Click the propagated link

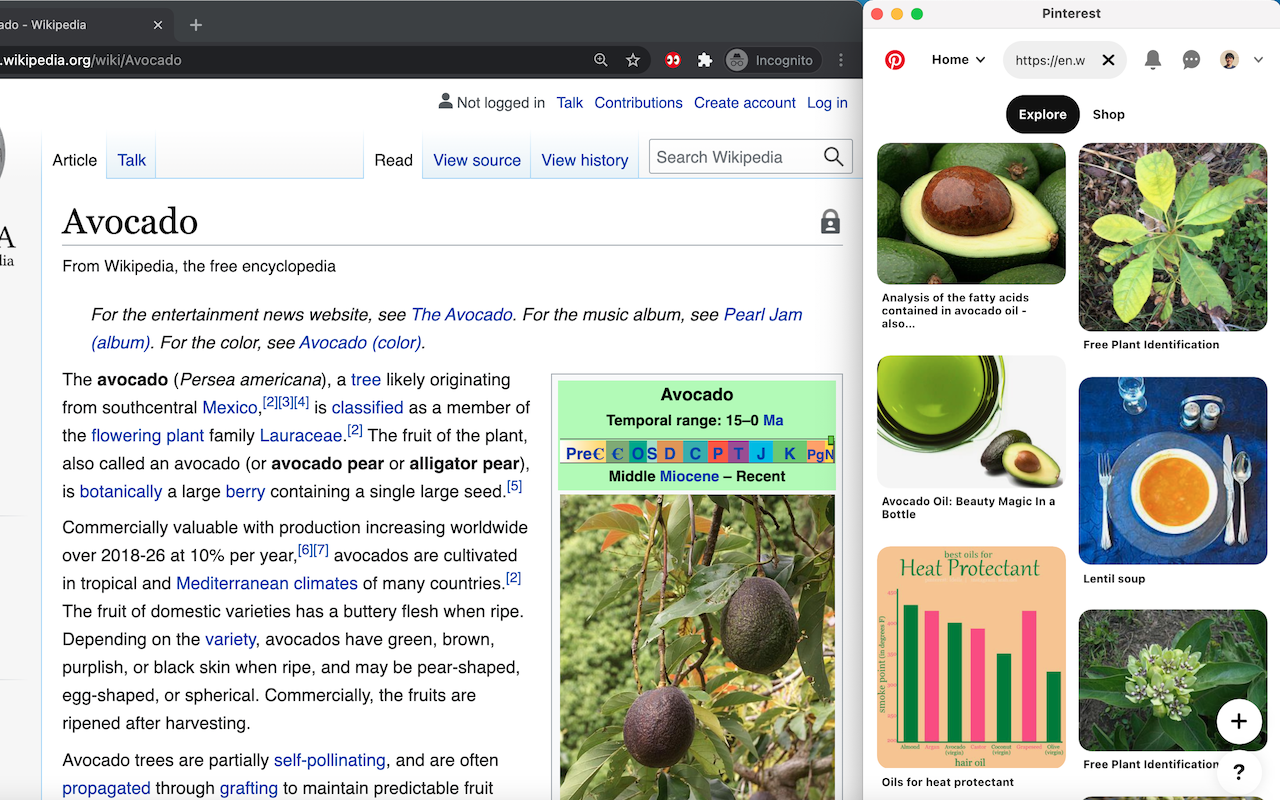click(106, 788)
